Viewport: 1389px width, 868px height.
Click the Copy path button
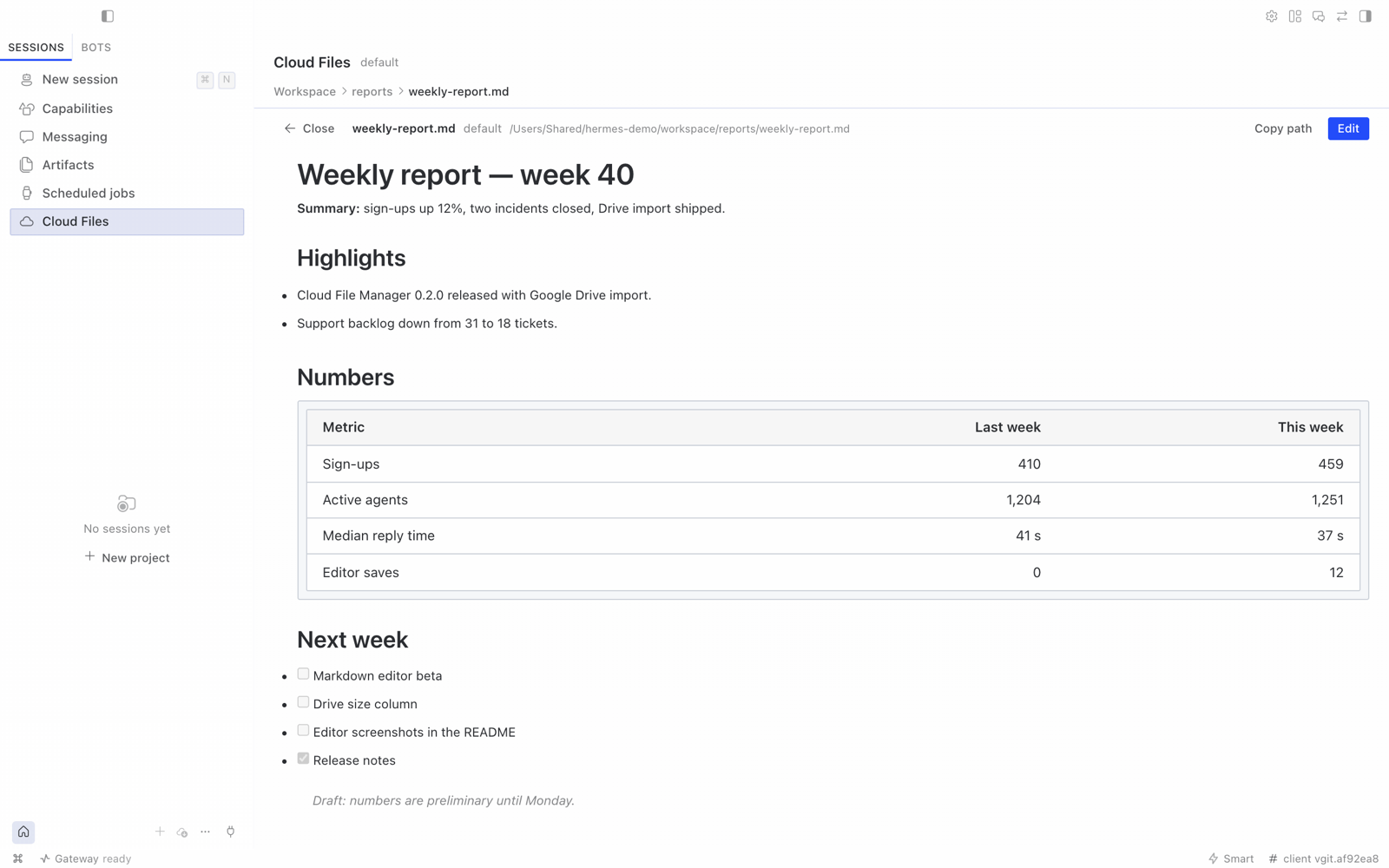pos(1282,128)
